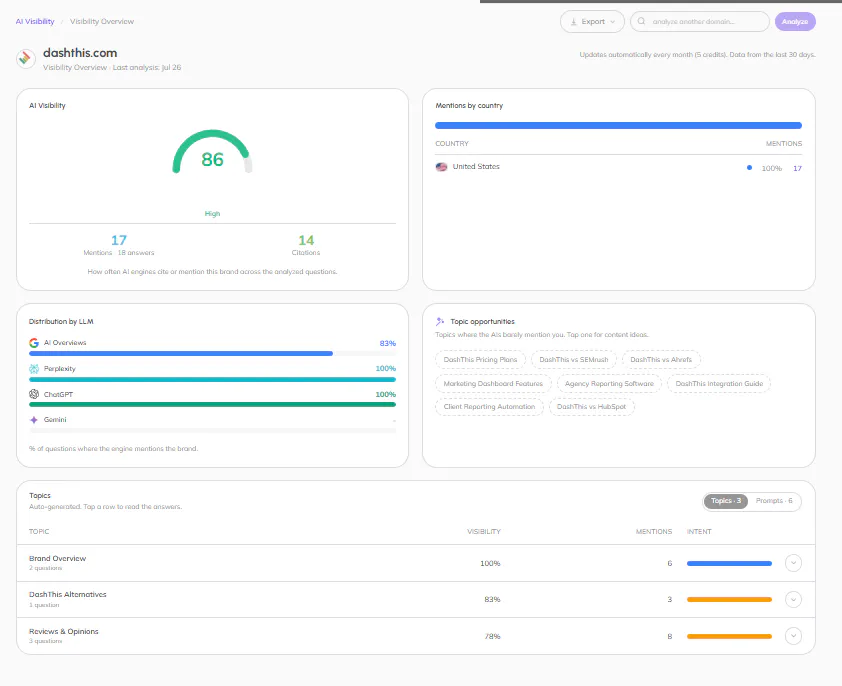
Task: Select DashThis vs HubSpot chip
Action: tap(591, 407)
